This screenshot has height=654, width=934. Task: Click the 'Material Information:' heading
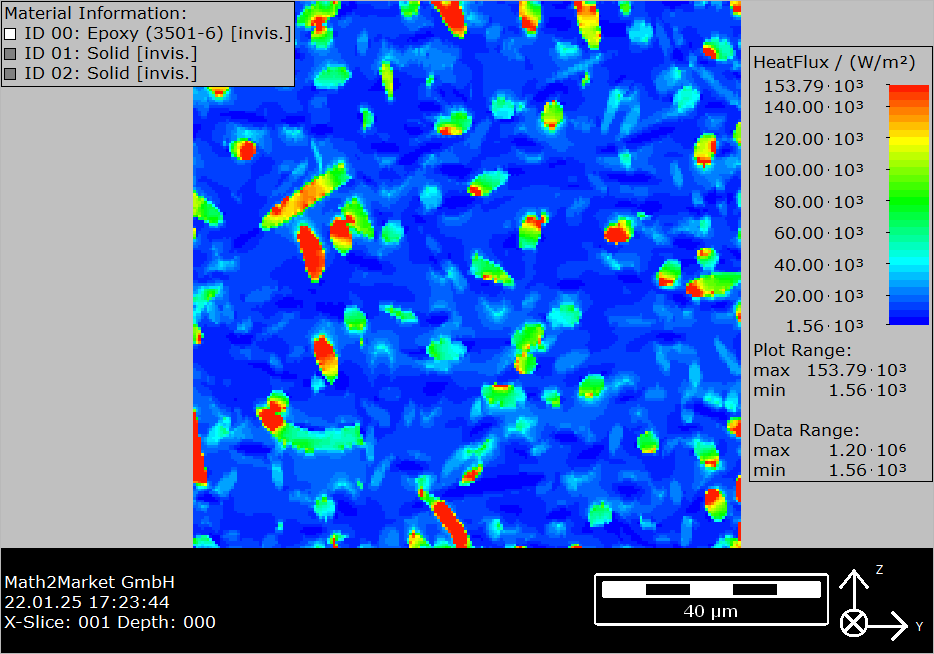pyautogui.click(x=95, y=13)
